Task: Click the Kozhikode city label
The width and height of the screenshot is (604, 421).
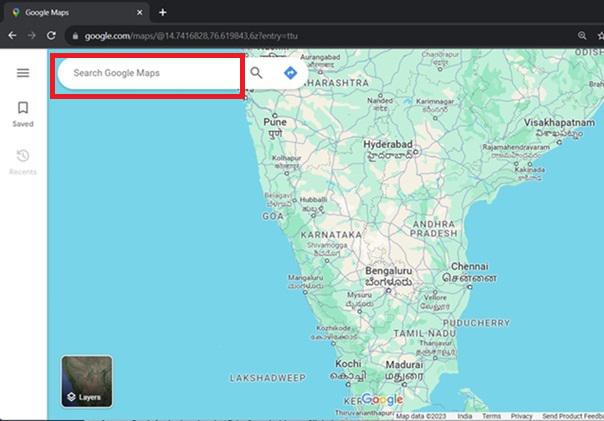Action: click(x=334, y=328)
